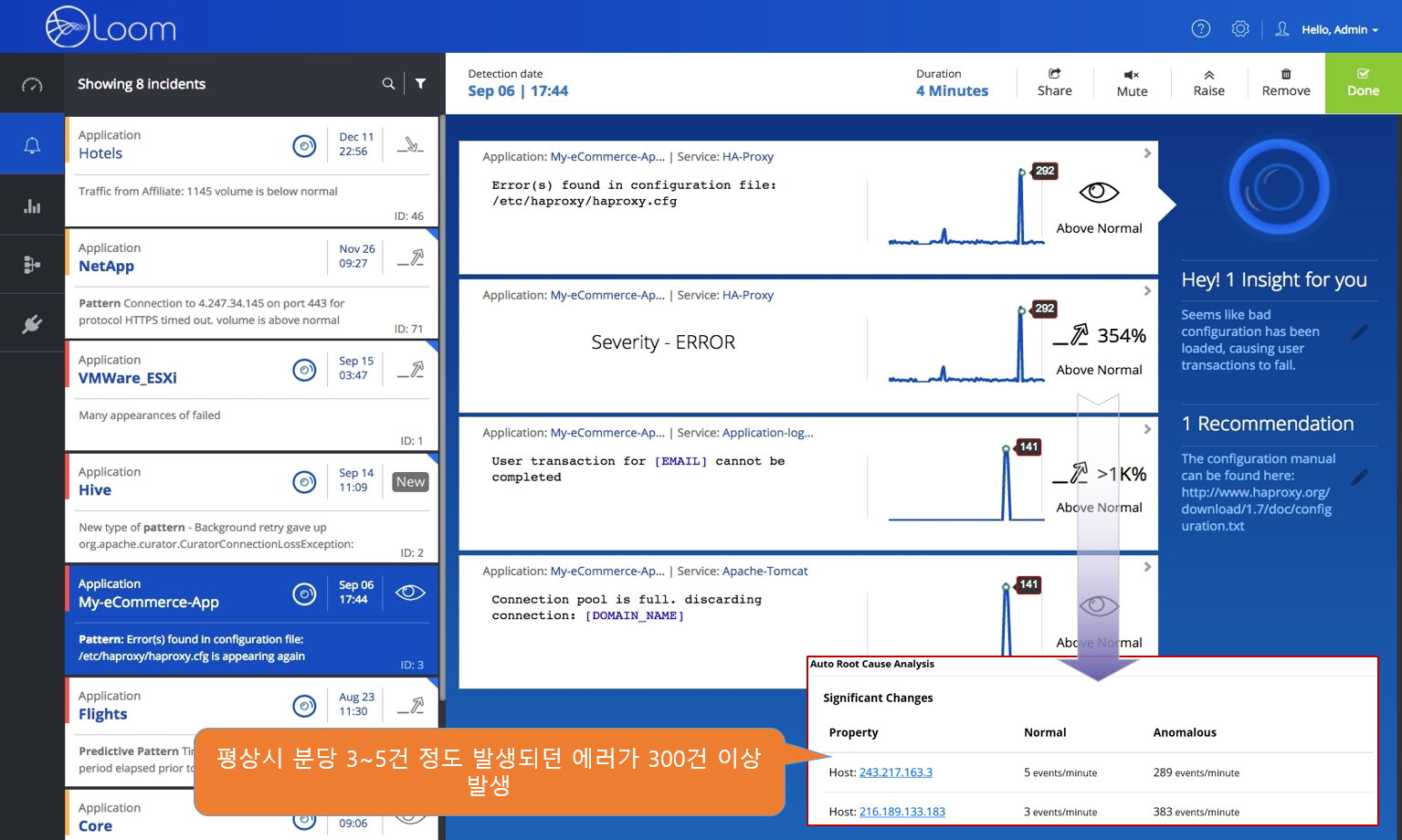Click the Application-log service link

click(x=767, y=433)
